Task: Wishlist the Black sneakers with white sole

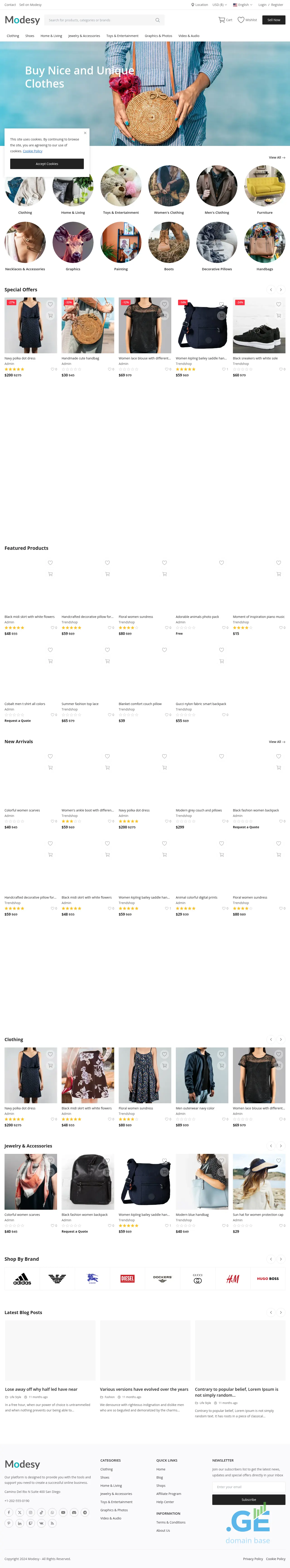Action: point(278,304)
